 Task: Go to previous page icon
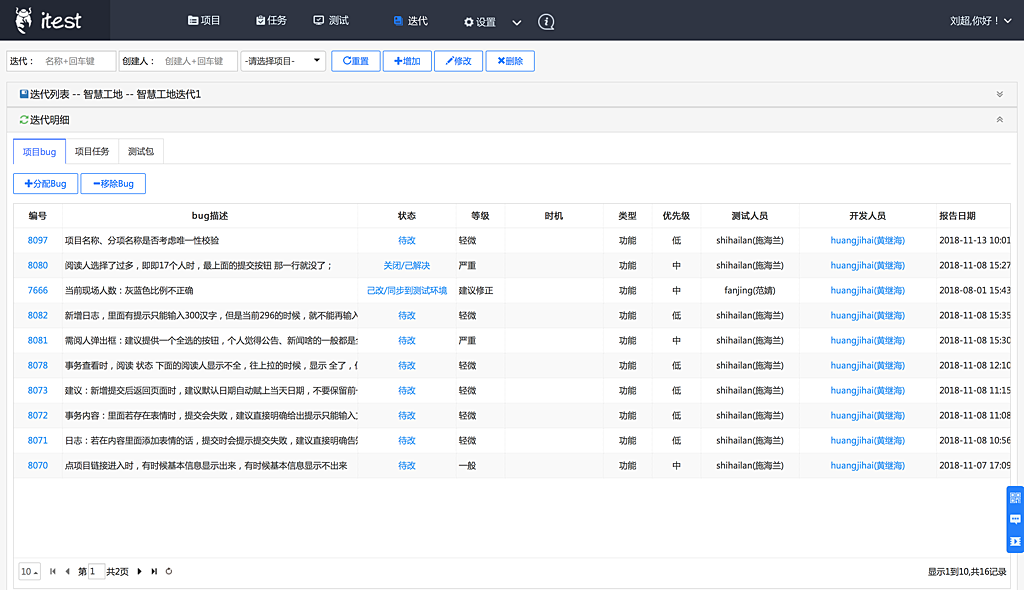67,571
